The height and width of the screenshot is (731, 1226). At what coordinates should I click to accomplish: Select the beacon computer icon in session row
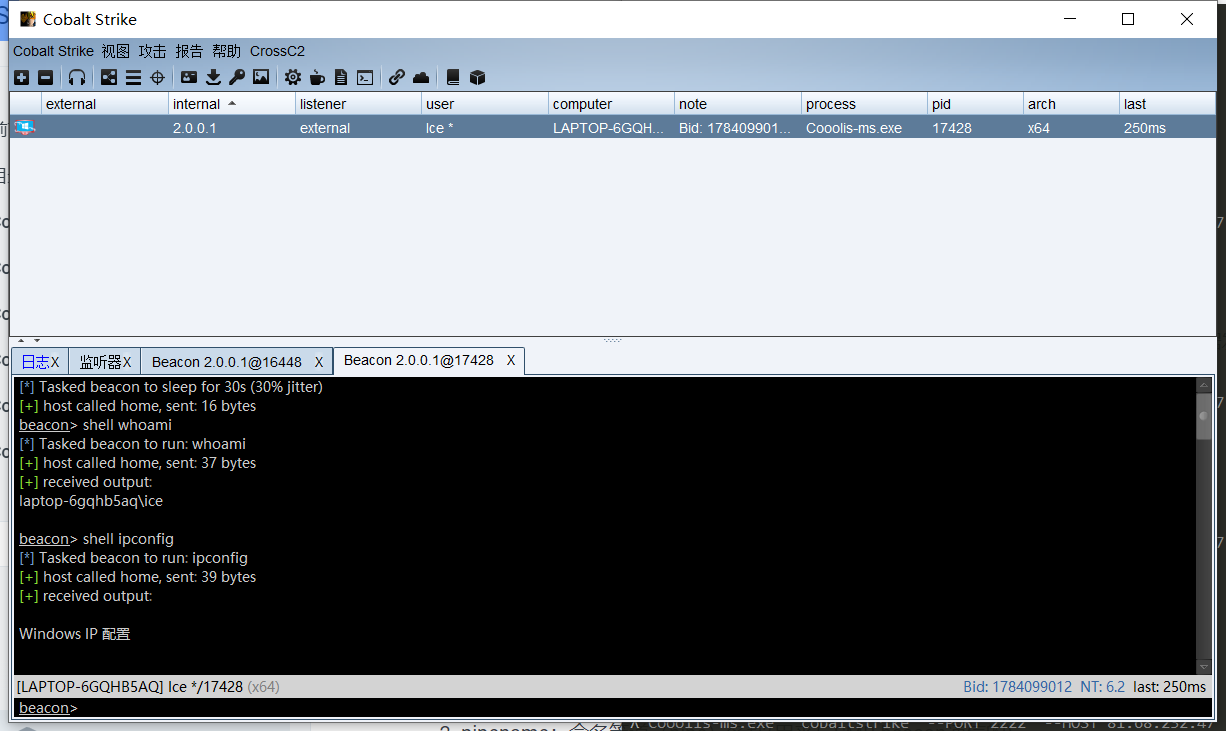click(25, 127)
